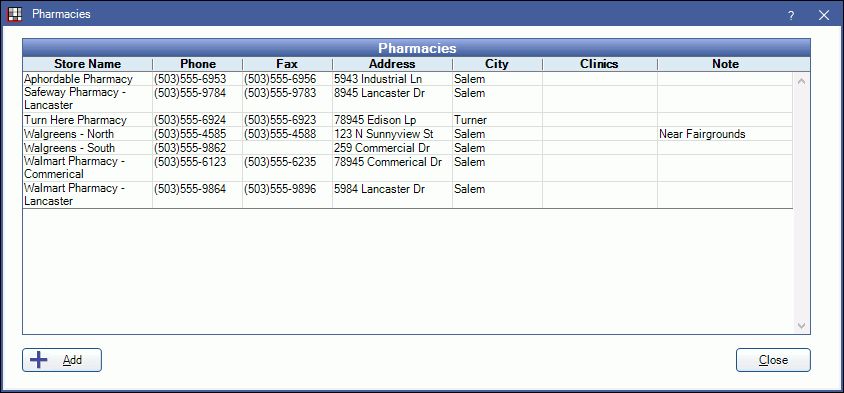The width and height of the screenshot is (844, 393).
Task: Click the city cell Turner
Action: click(x=470, y=120)
